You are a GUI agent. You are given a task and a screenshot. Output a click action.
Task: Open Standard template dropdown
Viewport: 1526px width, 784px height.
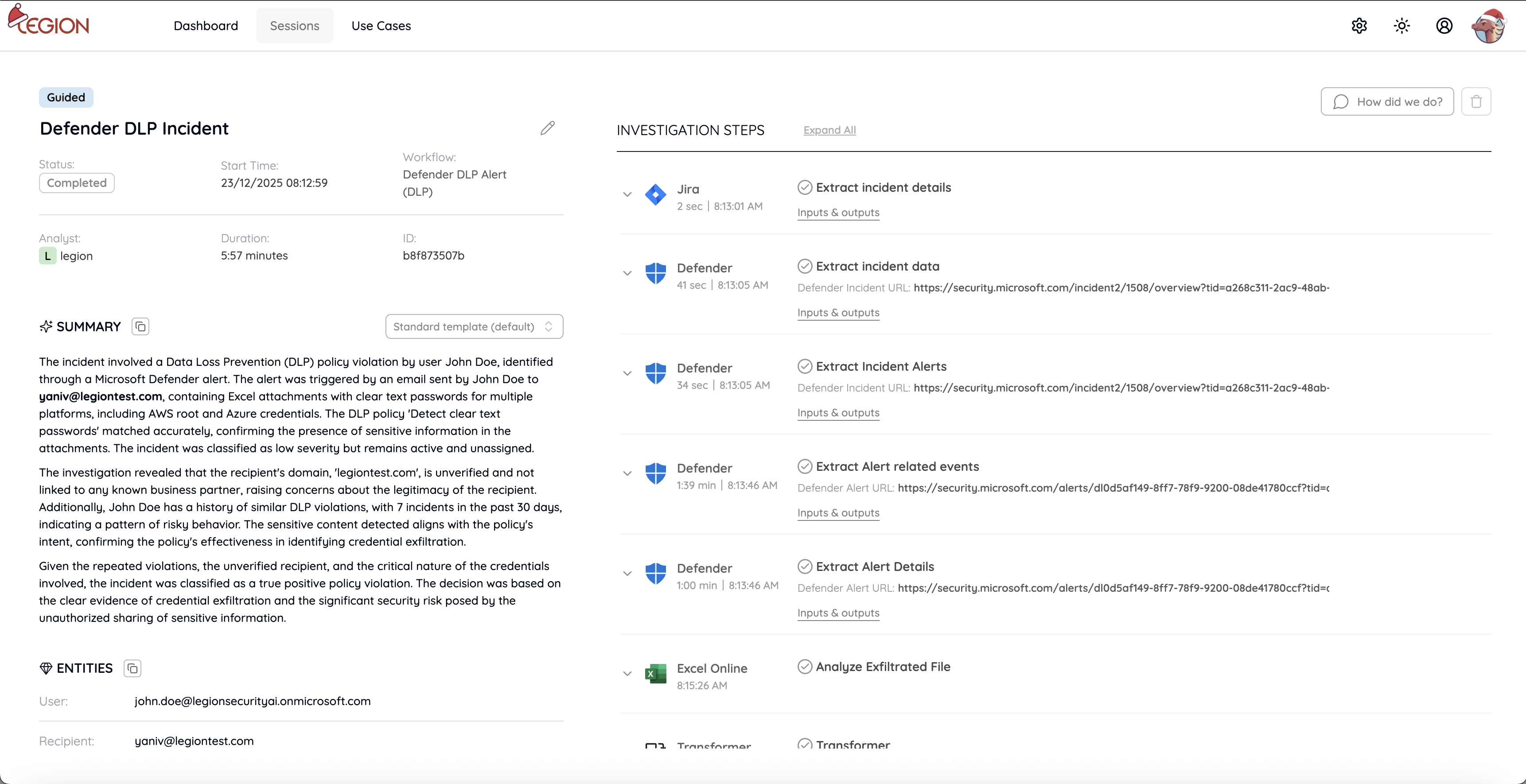click(x=474, y=327)
